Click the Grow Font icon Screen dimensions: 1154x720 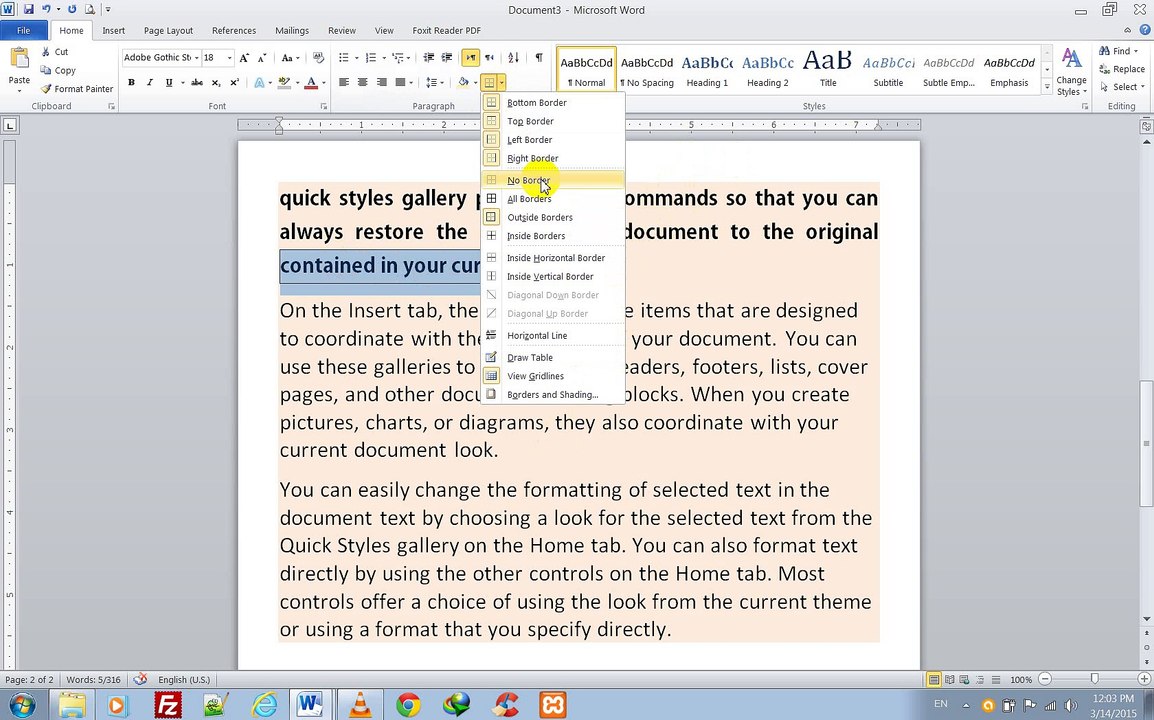pyautogui.click(x=244, y=57)
